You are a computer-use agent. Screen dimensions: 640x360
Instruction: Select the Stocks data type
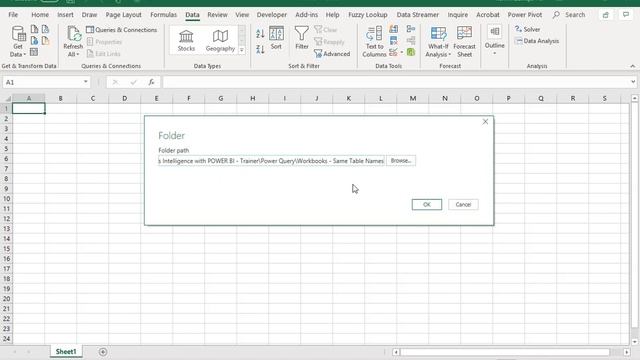186,40
